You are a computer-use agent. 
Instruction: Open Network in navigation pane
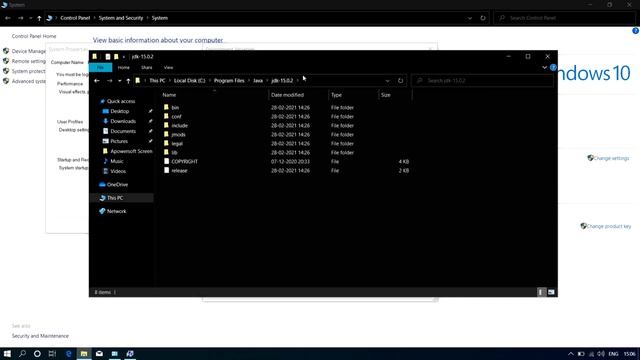coord(116,211)
